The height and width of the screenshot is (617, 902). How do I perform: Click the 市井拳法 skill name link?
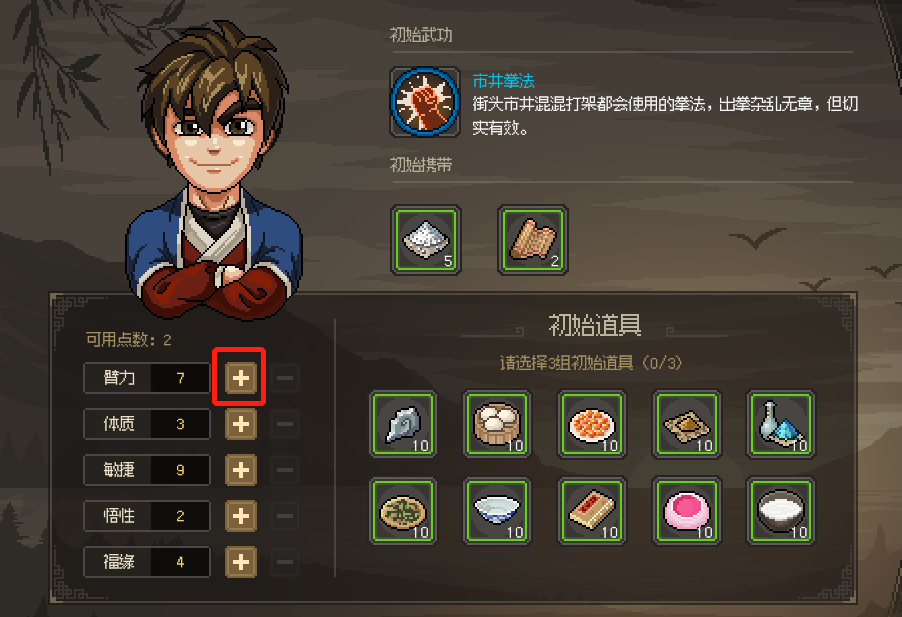click(503, 81)
